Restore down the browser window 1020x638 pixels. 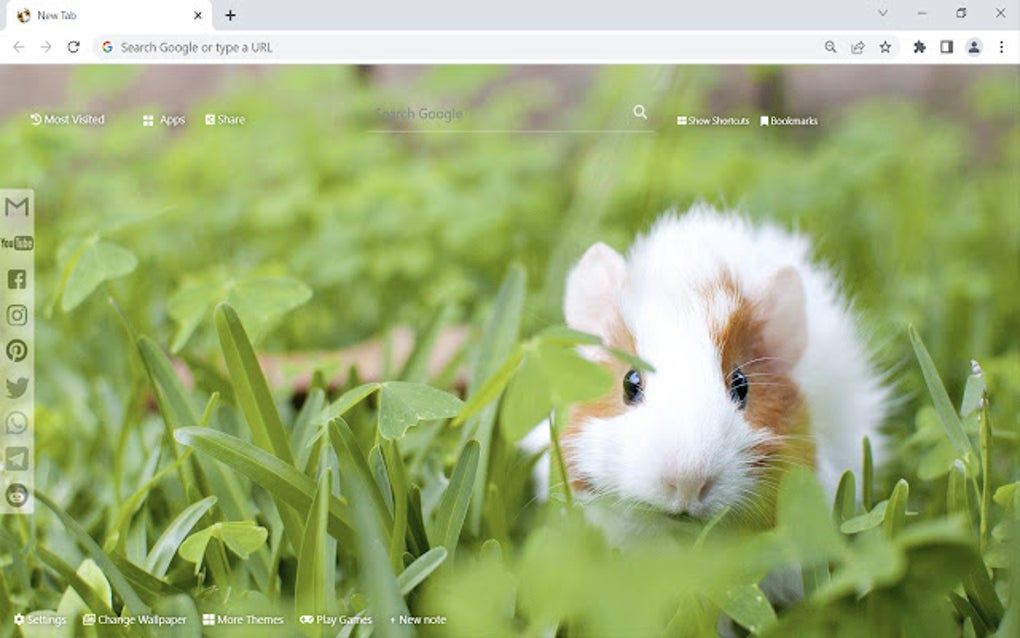961,13
